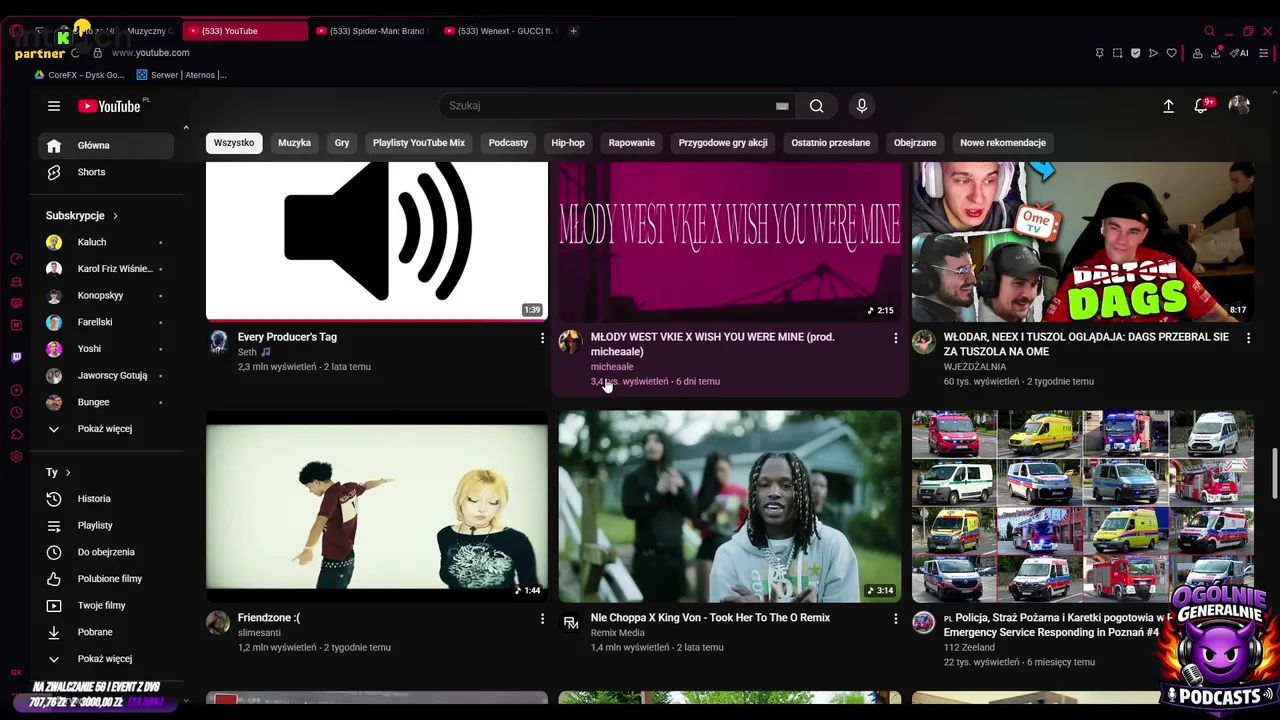1280x720 pixels.
Task: Expand the Subskrypcje header chevron
Action: click(x=115, y=216)
